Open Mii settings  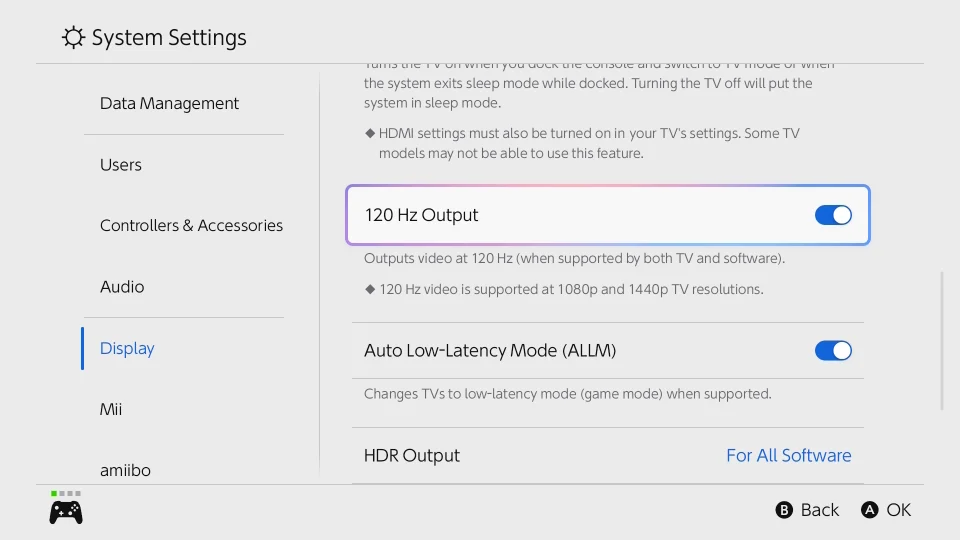tap(110, 409)
